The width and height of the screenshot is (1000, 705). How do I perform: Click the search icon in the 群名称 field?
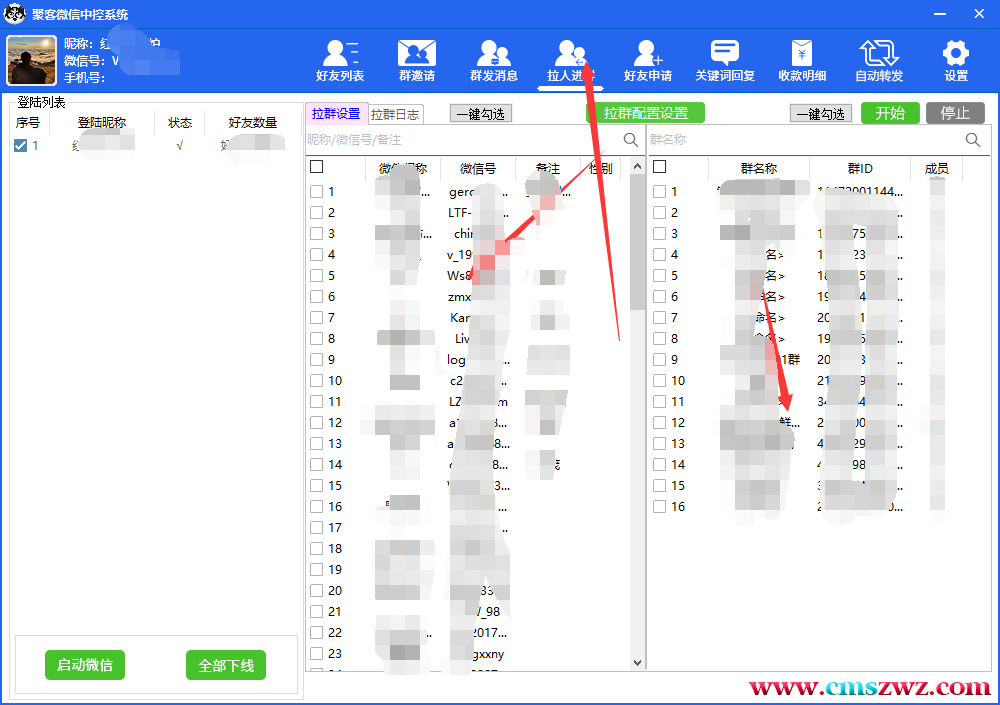click(973, 140)
